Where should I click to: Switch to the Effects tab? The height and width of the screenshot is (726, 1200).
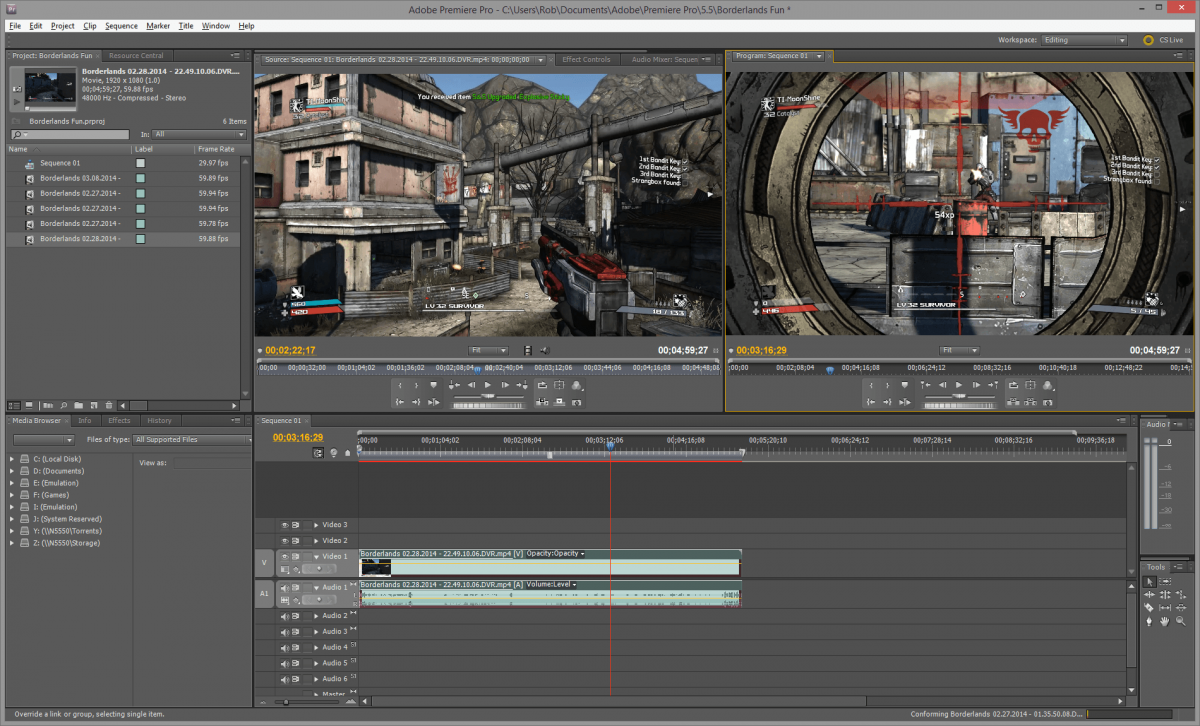(x=119, y=421)
